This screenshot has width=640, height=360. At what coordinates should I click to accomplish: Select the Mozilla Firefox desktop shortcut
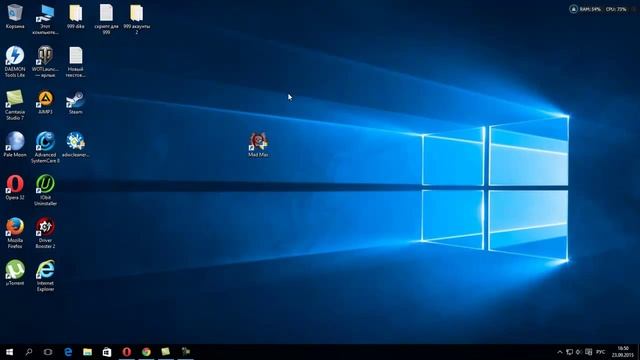pos(15,233)
